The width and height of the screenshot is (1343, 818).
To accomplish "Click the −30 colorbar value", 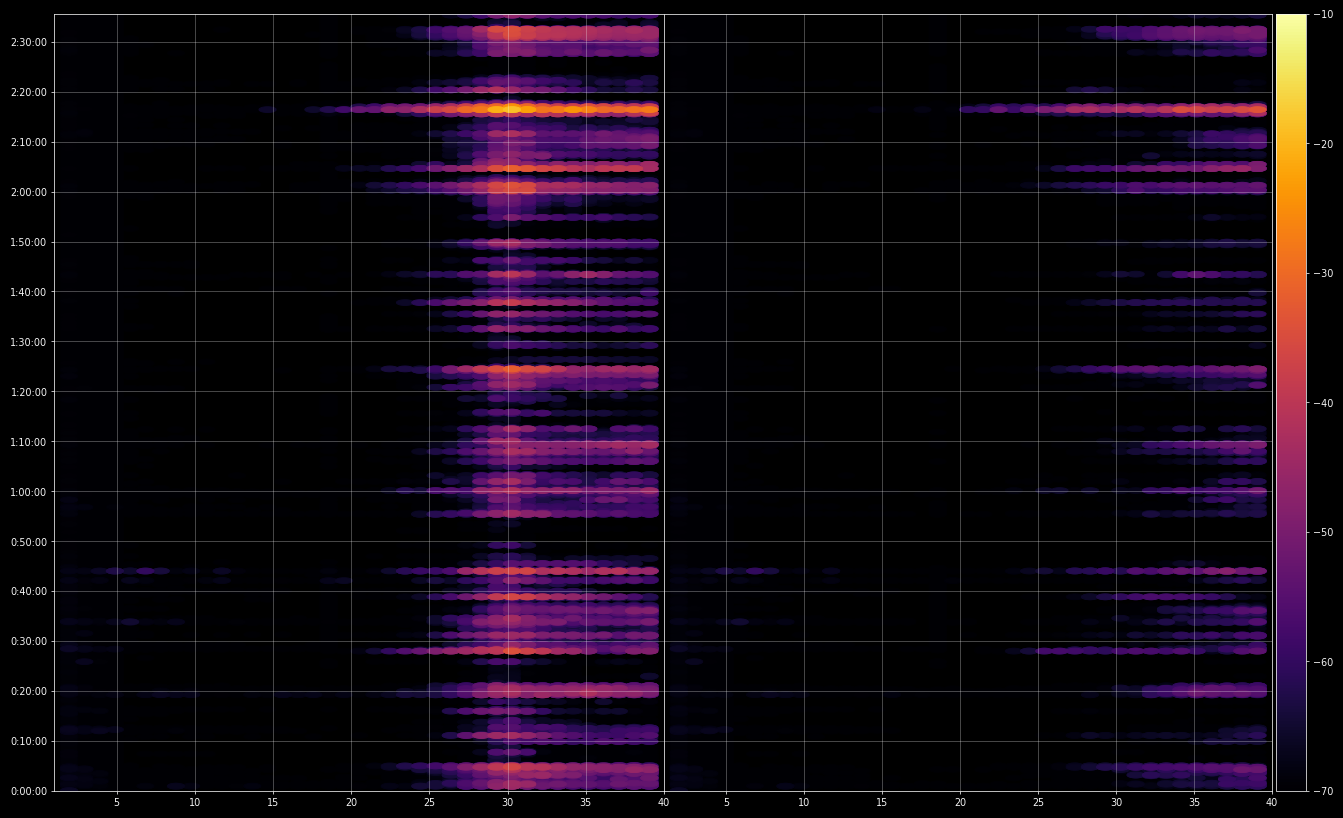I will [x=1325, y=273].
